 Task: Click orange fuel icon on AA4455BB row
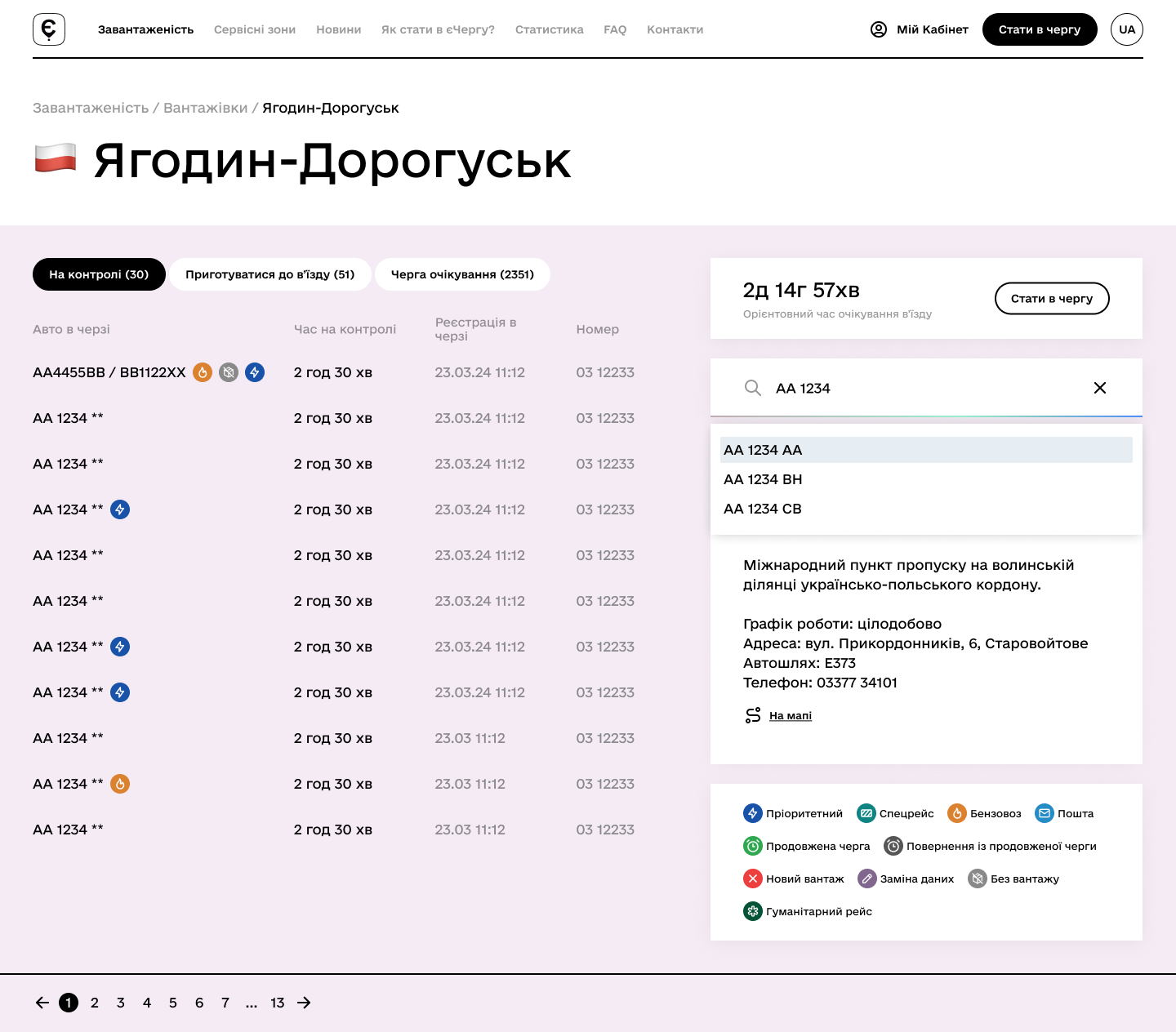click(203, 372)
